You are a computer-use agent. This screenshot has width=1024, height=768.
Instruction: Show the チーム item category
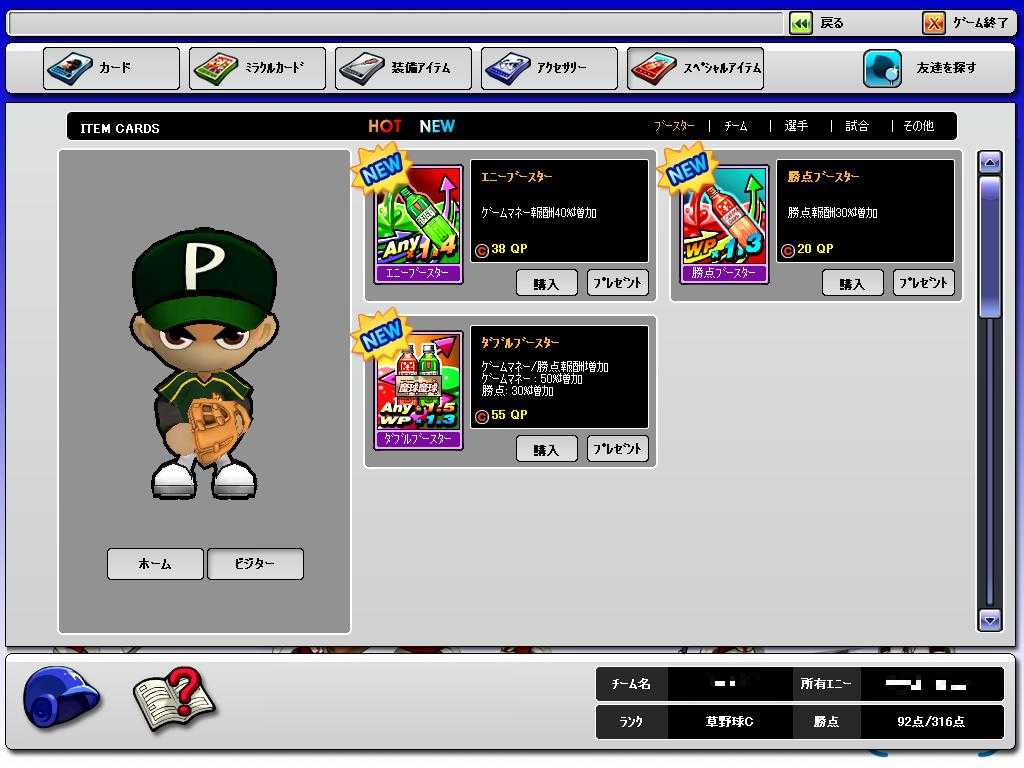coord(735,126)
